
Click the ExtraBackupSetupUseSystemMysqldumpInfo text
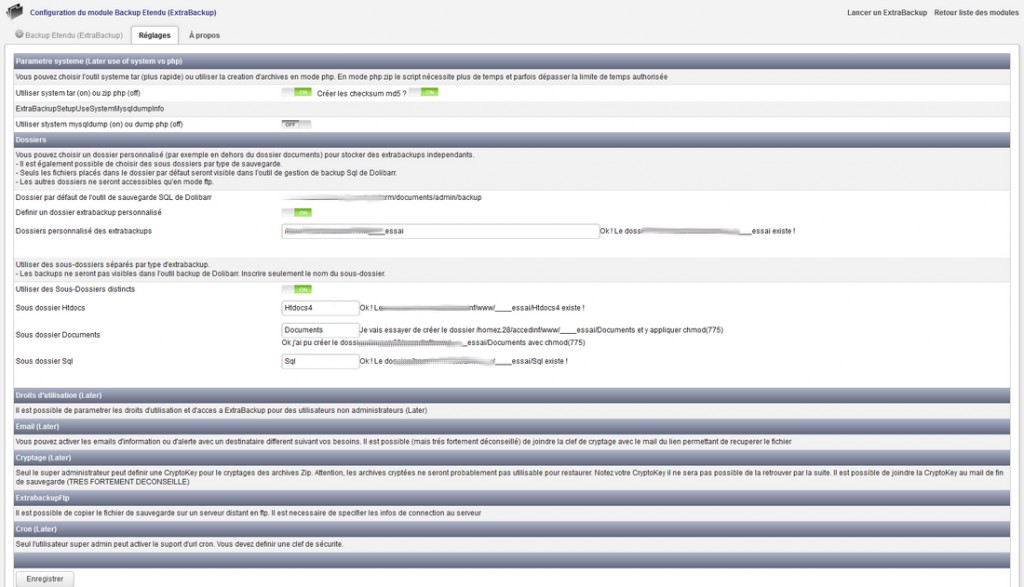coord(89,108)
